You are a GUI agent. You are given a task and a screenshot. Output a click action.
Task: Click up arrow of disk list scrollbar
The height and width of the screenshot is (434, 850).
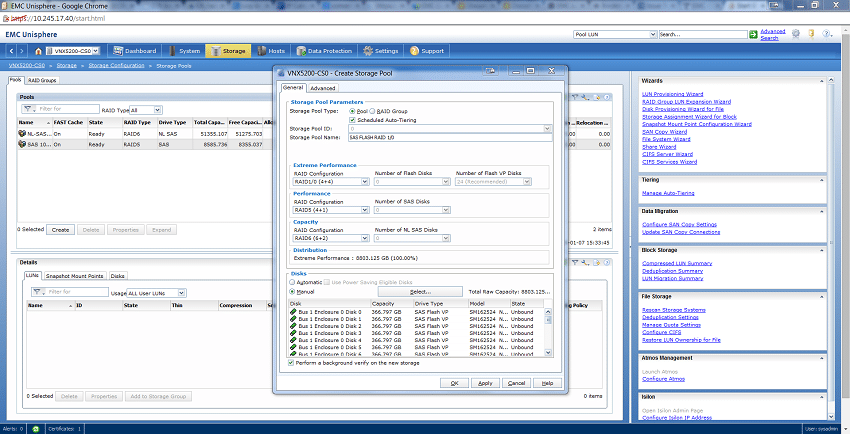548,312
